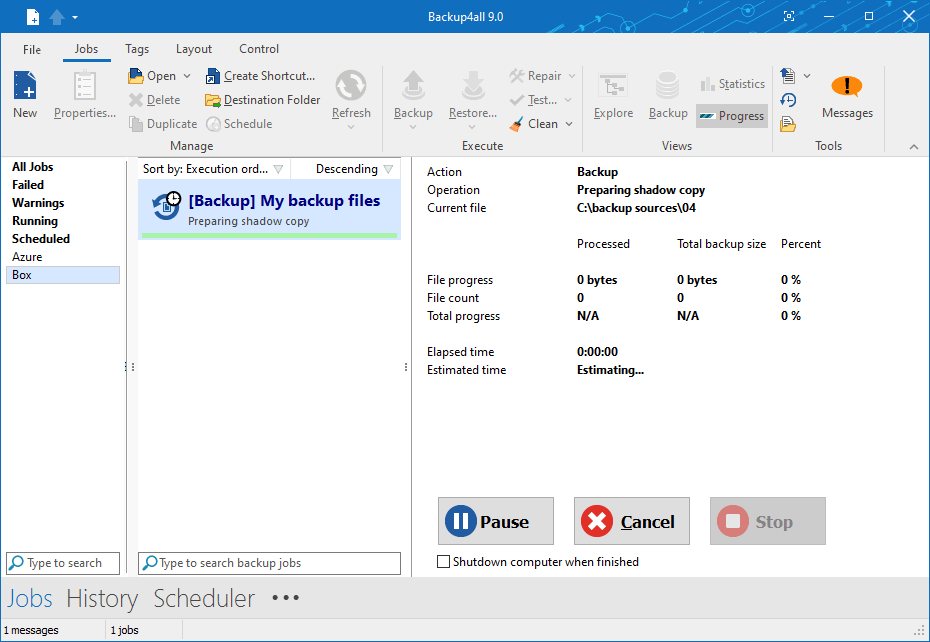This screenshot has height=642, width=930.
Task: Choose the Repair tool
Action: click(536, 76)
